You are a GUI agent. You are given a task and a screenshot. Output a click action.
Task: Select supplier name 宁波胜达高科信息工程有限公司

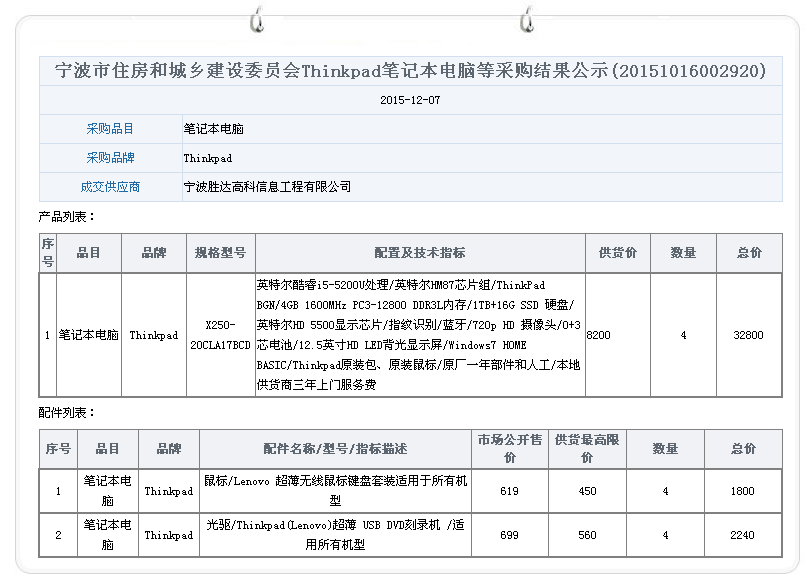[267, 187]
